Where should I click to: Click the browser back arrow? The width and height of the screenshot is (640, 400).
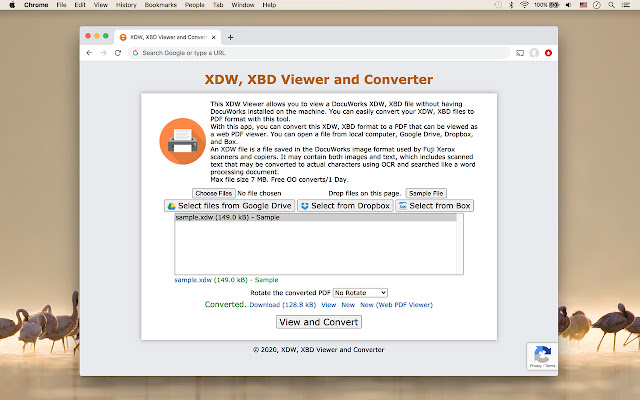point(89,53)
